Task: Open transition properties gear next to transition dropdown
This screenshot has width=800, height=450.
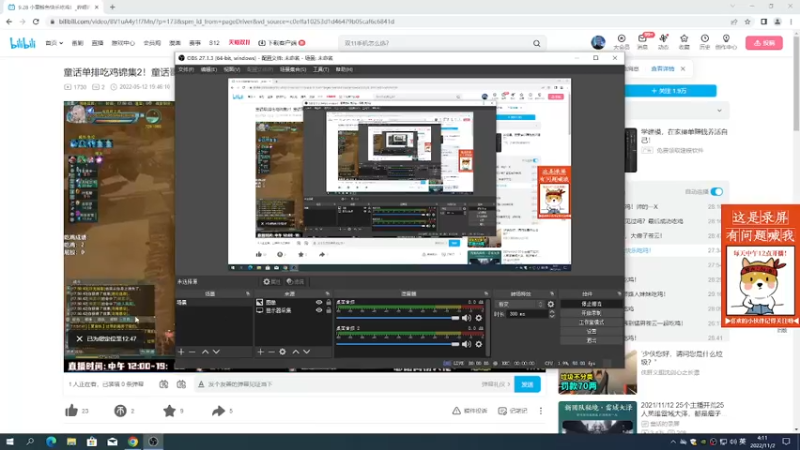Action: pos(551,304)
